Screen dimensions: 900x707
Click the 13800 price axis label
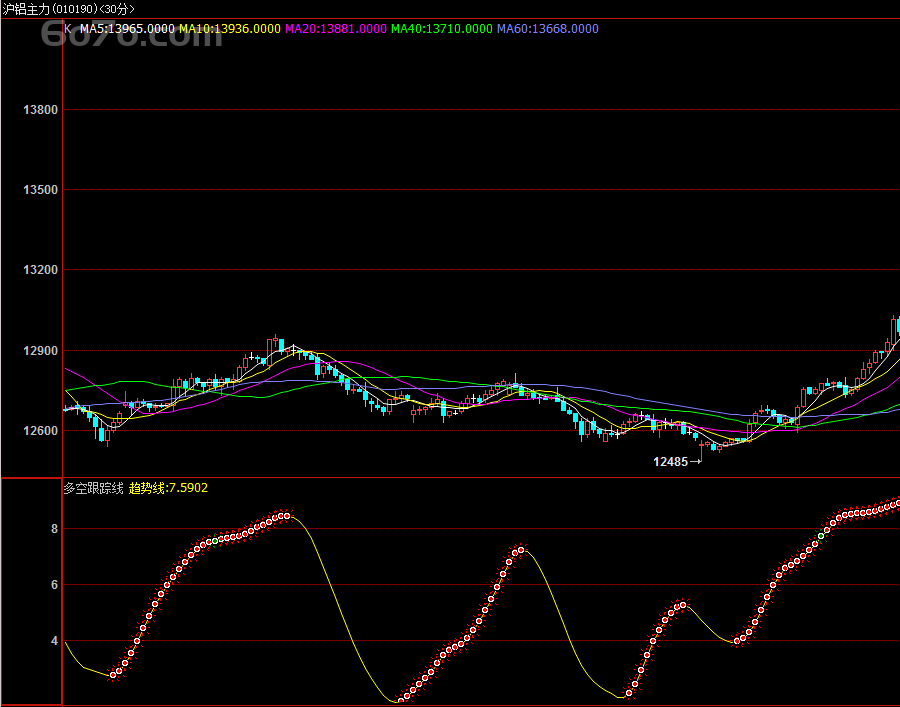click(40, 110)
